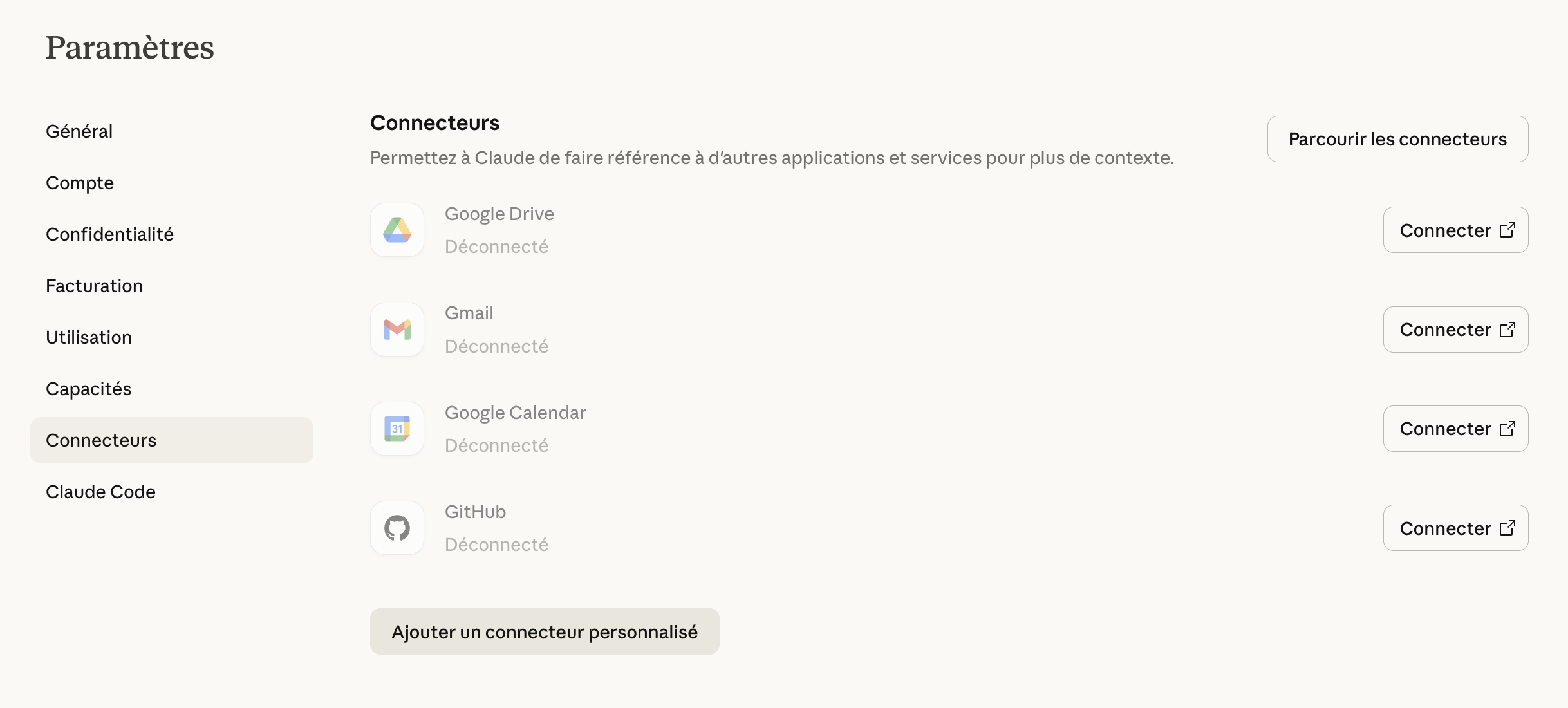This screenshot has height=708, width=1568.
Task: Select the Facturation section
Action: tap(94, 286)
